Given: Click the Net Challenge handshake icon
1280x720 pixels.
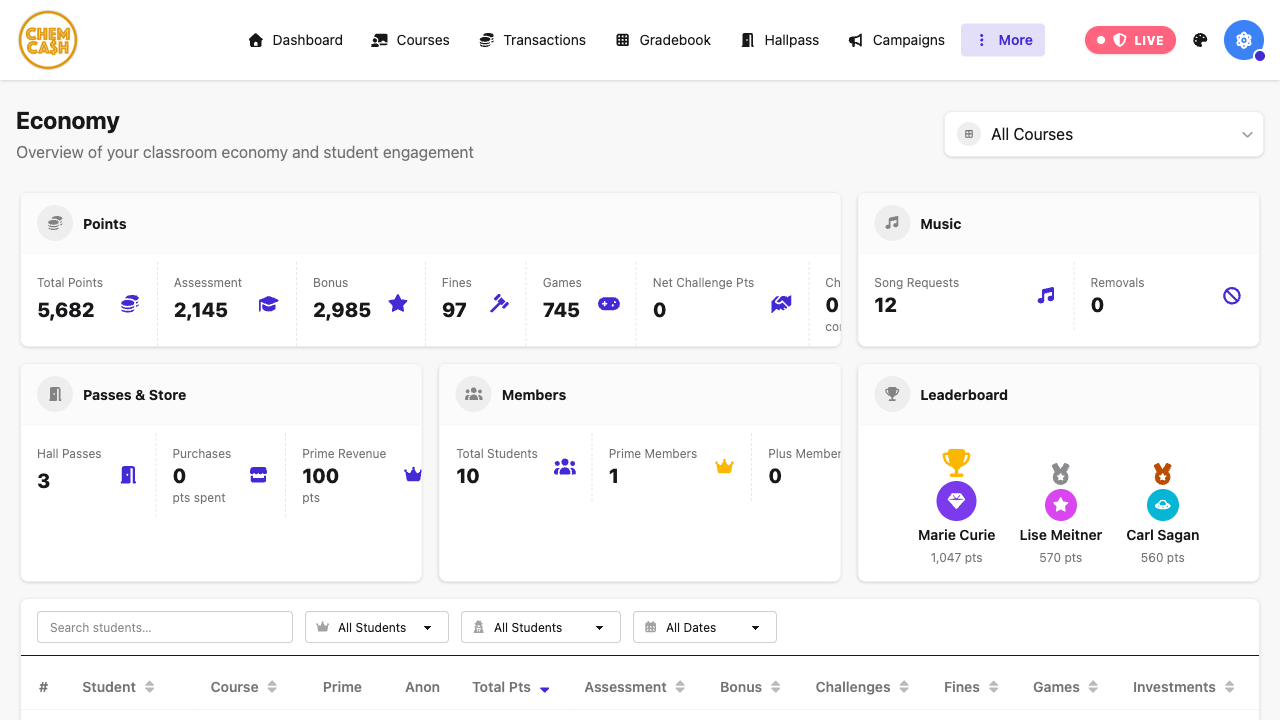Looking at the screenshot, I should (x=781, y=304).
